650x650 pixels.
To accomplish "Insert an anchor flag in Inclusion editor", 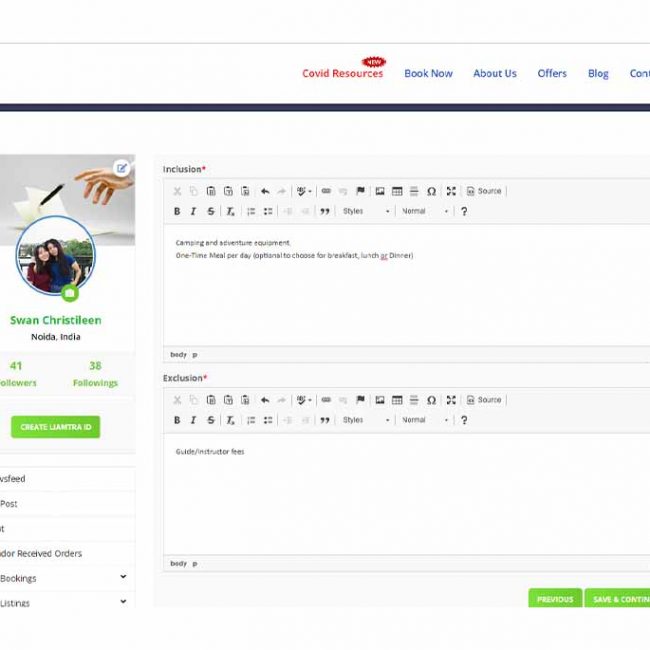I will (x=361, y=191).
